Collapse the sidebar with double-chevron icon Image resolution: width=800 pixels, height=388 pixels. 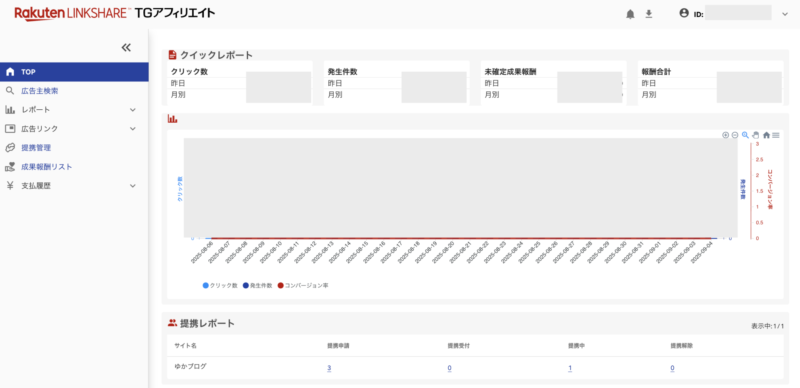[126, 47]
